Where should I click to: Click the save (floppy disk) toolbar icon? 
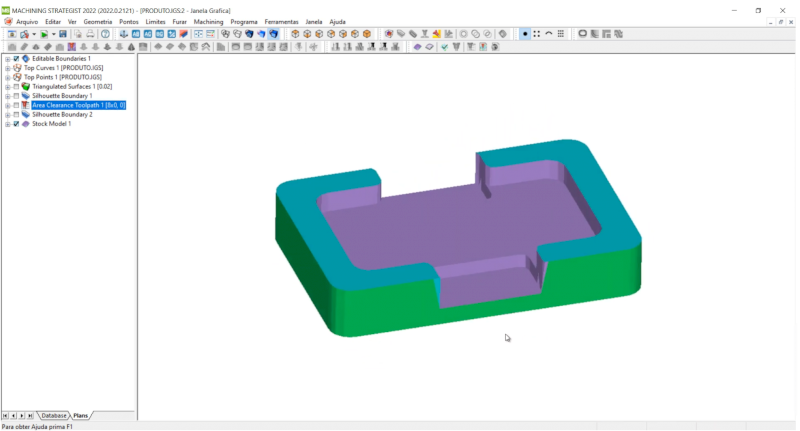tap(64, 34)
